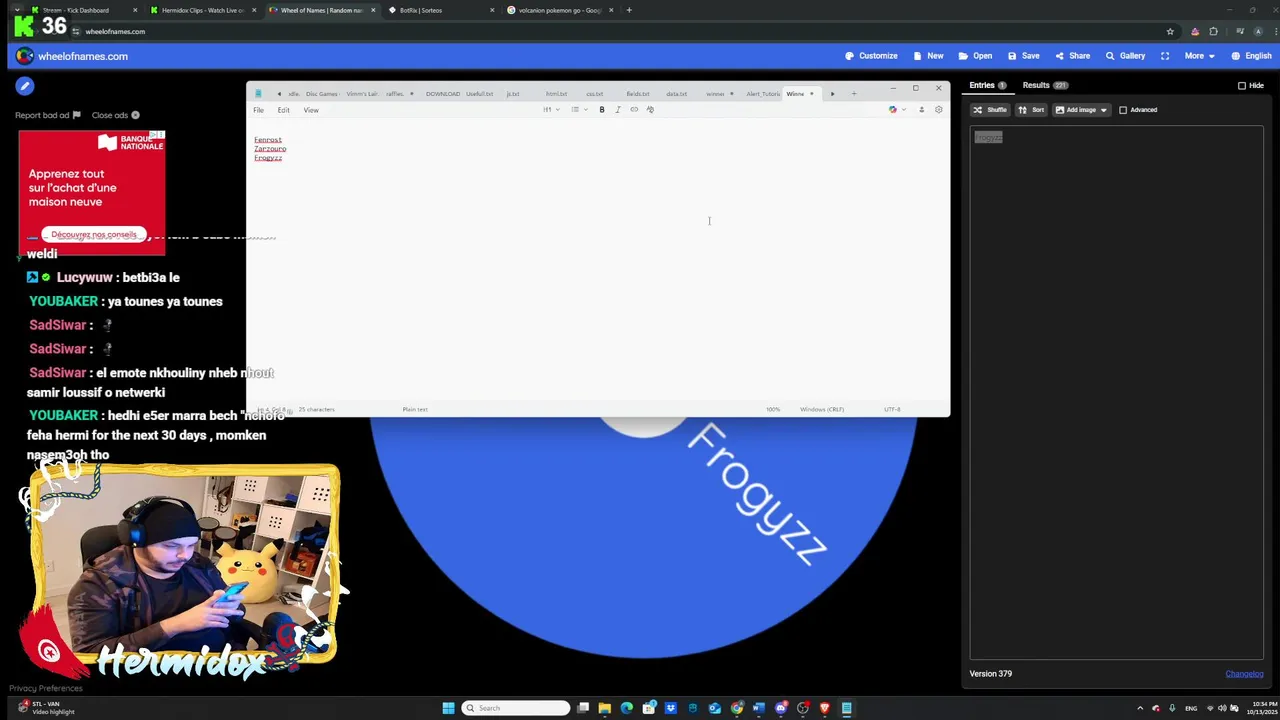Open Privacy Preferences
The image size is (1280, 720).
pos(46,688)
